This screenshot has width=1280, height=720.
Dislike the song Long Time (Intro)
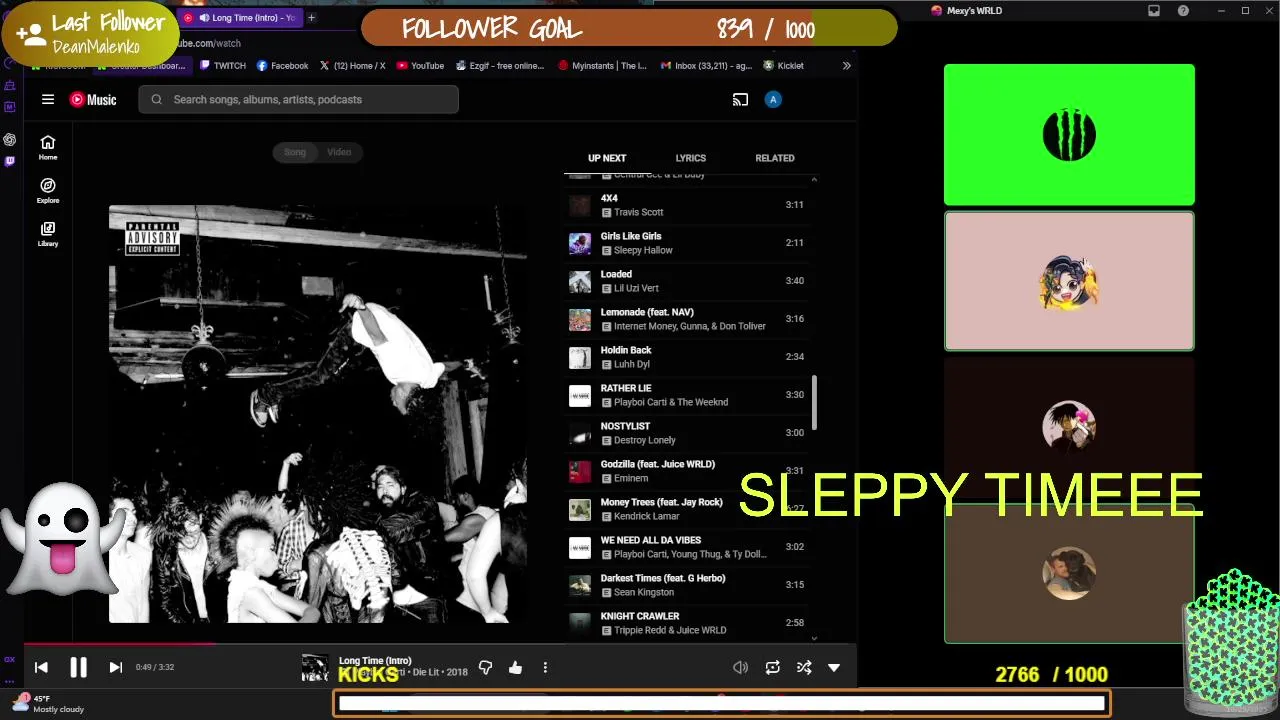[485, 667]
